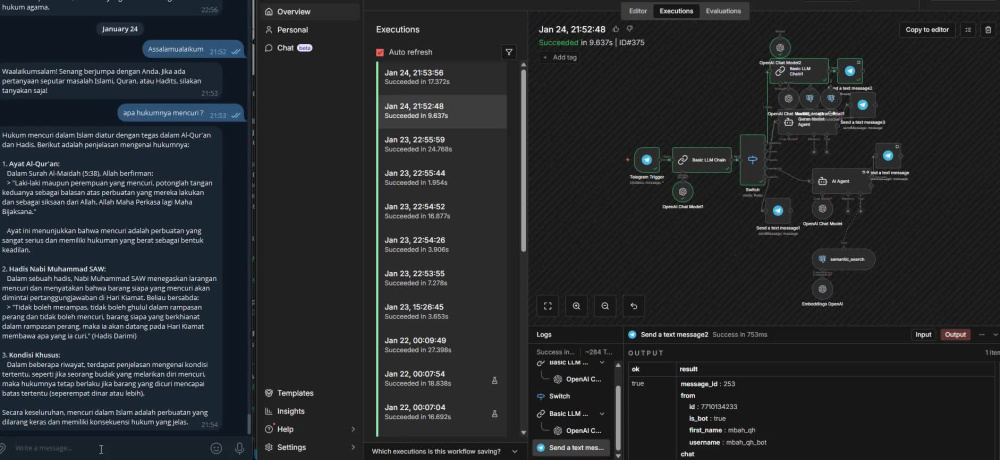Select the Send a text message1 node
The image size is (1000, 460).
[778, 211]
